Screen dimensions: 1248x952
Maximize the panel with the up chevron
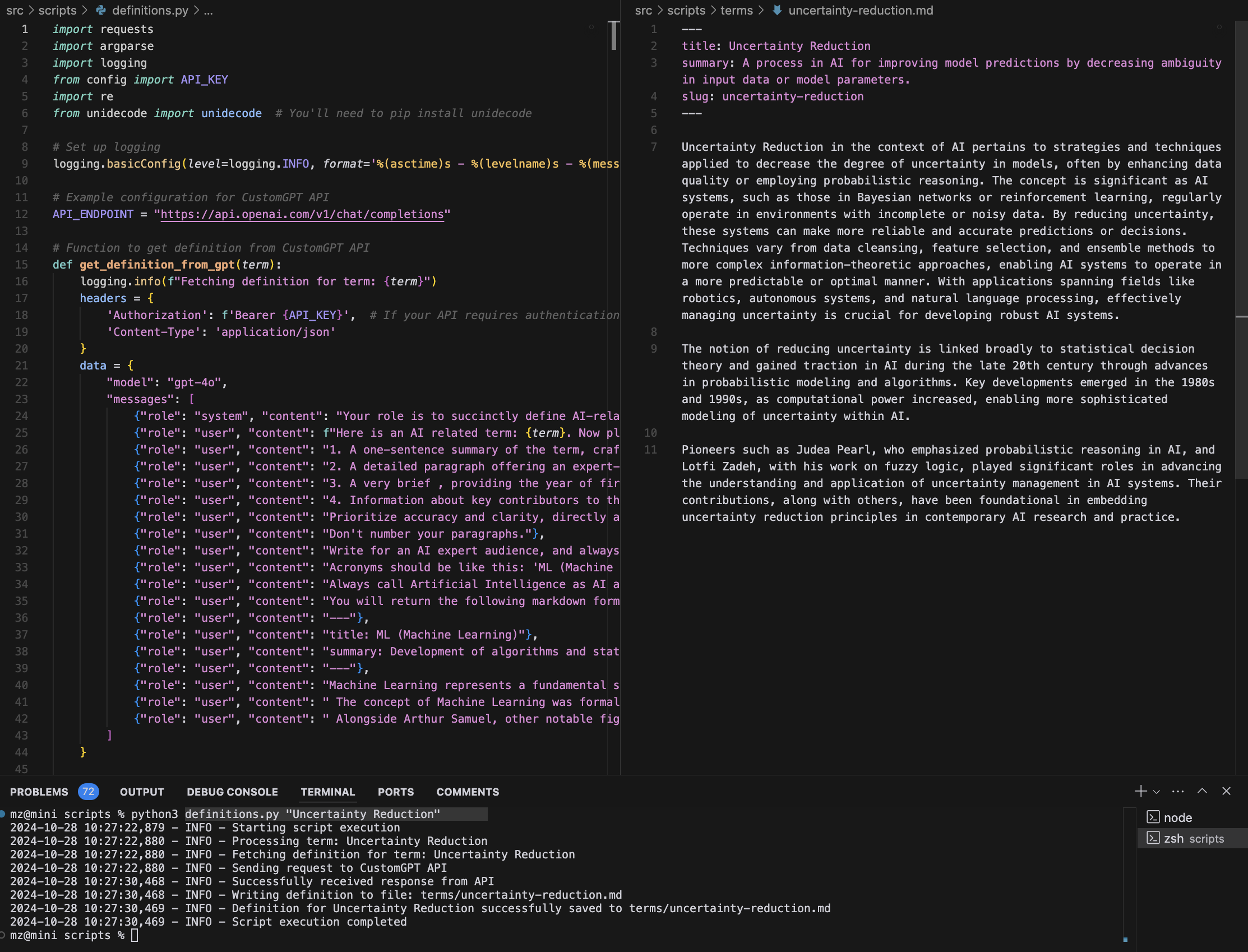[x=1202, y=791]
